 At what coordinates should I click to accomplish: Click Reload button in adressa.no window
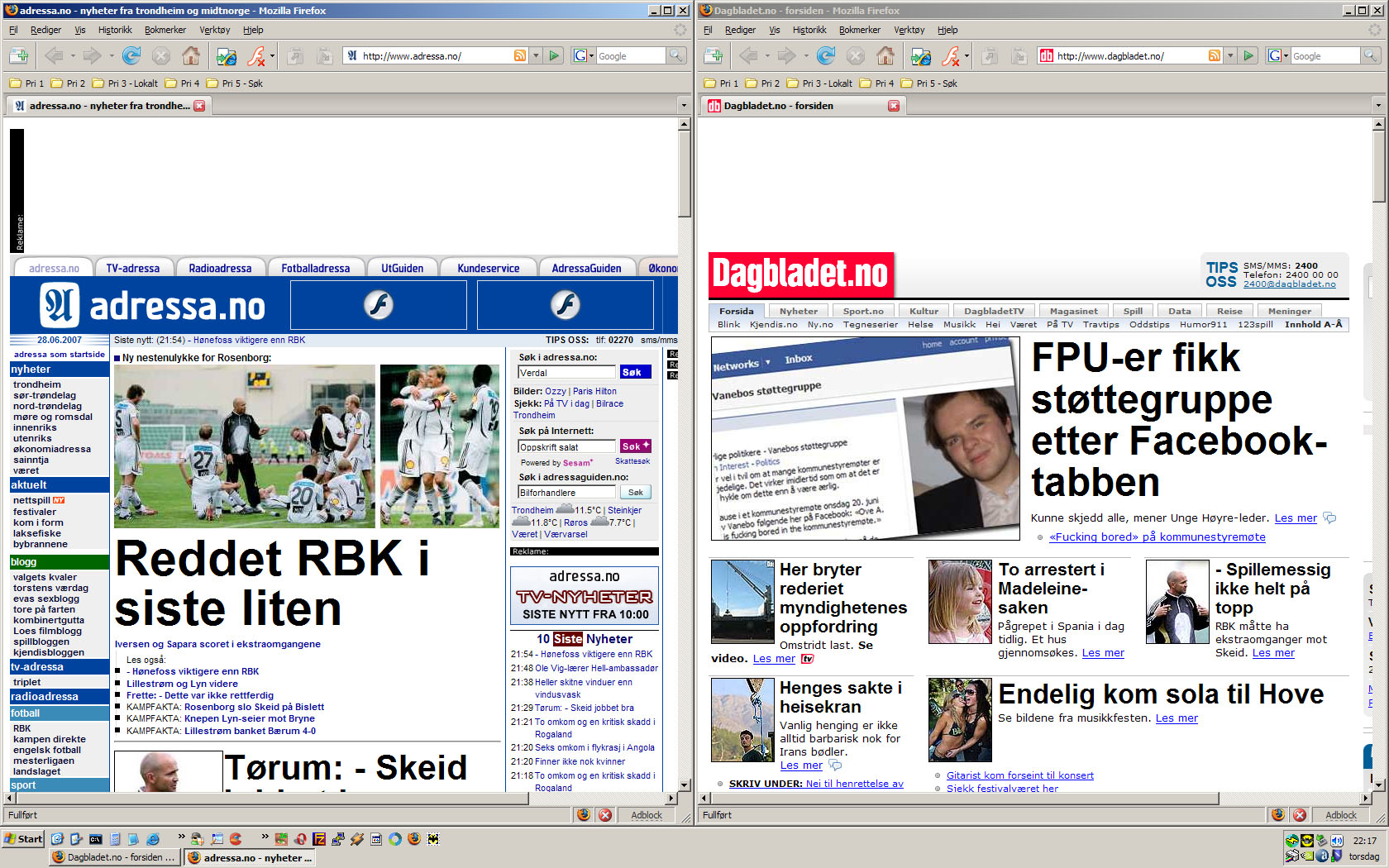pos(131,55)
